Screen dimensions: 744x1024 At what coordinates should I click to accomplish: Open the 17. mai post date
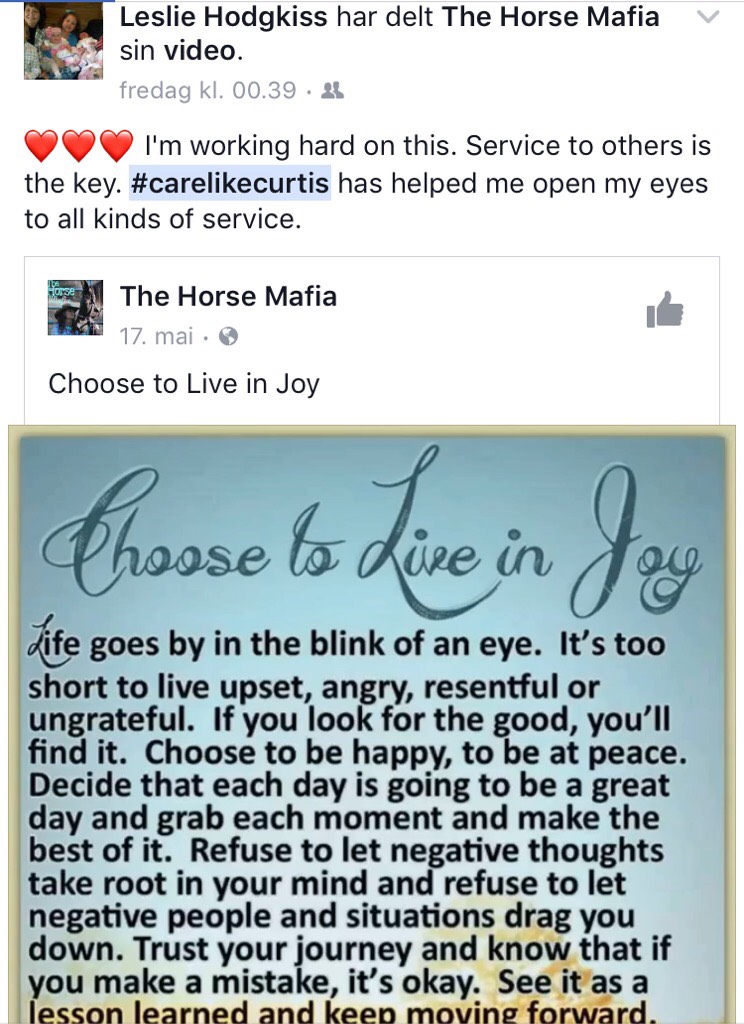157,336
